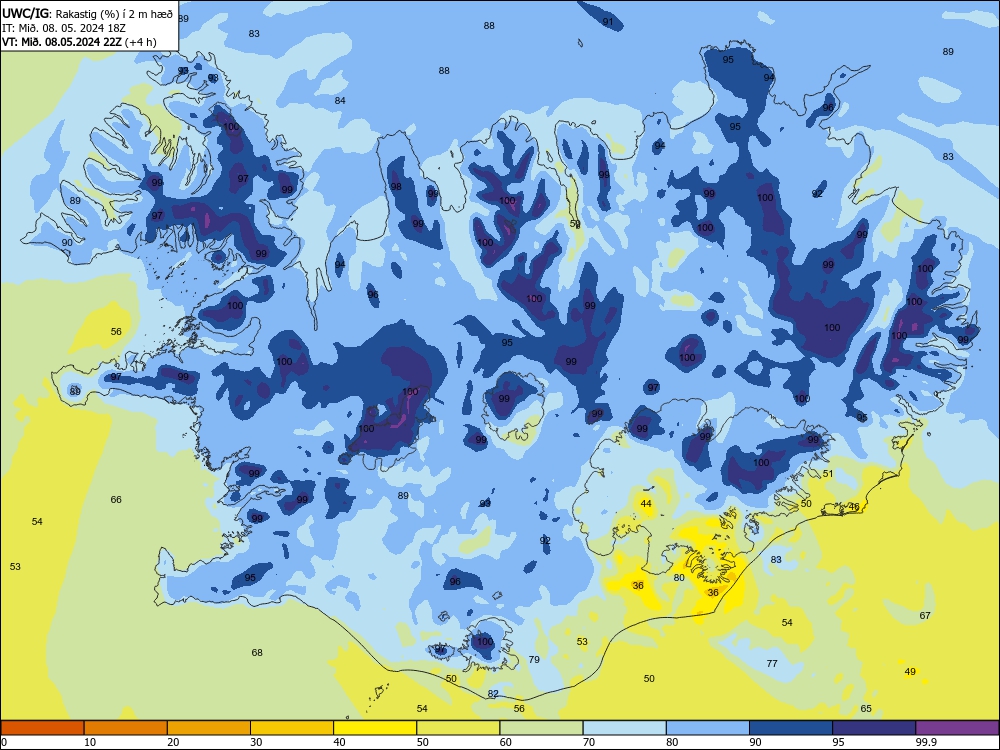
Task: Click the 80–90 blue legend swatch
Action: [708, 728]
